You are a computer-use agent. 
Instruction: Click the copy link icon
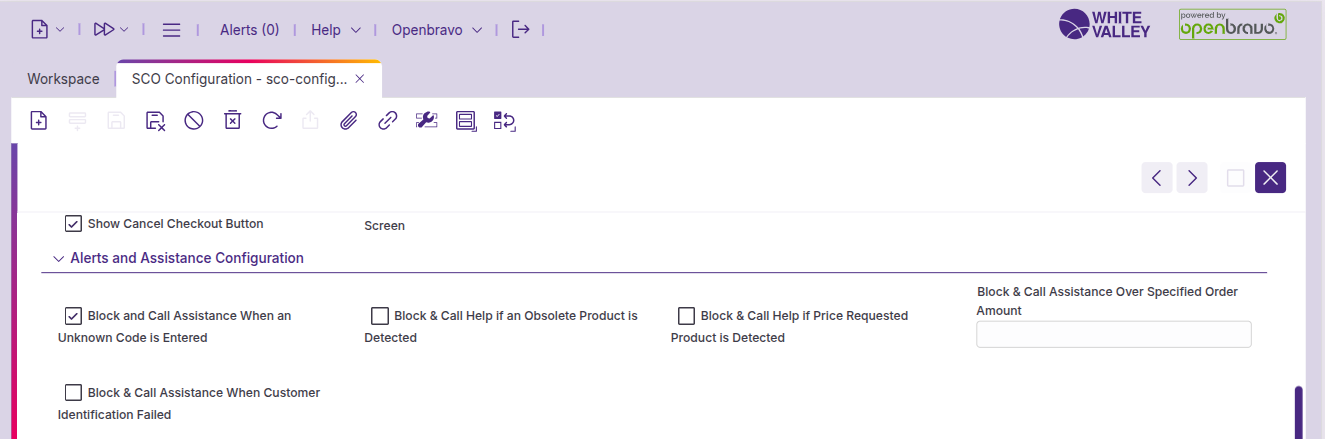click(387, 121)
